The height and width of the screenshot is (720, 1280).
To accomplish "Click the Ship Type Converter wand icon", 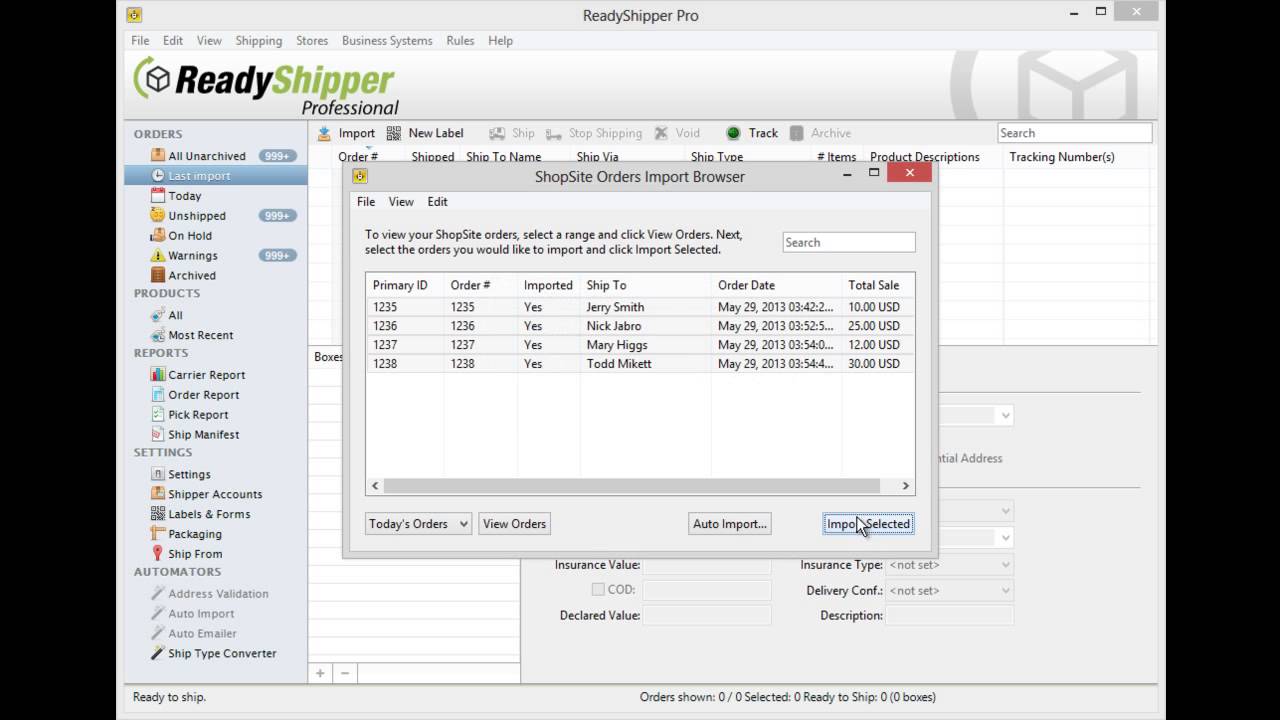I will [158, 653].
